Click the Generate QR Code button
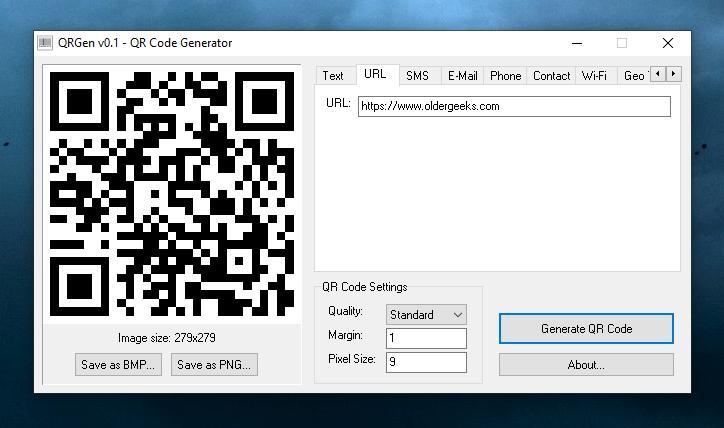The height and width of the screenshot is (428, 724). point(586,329)
